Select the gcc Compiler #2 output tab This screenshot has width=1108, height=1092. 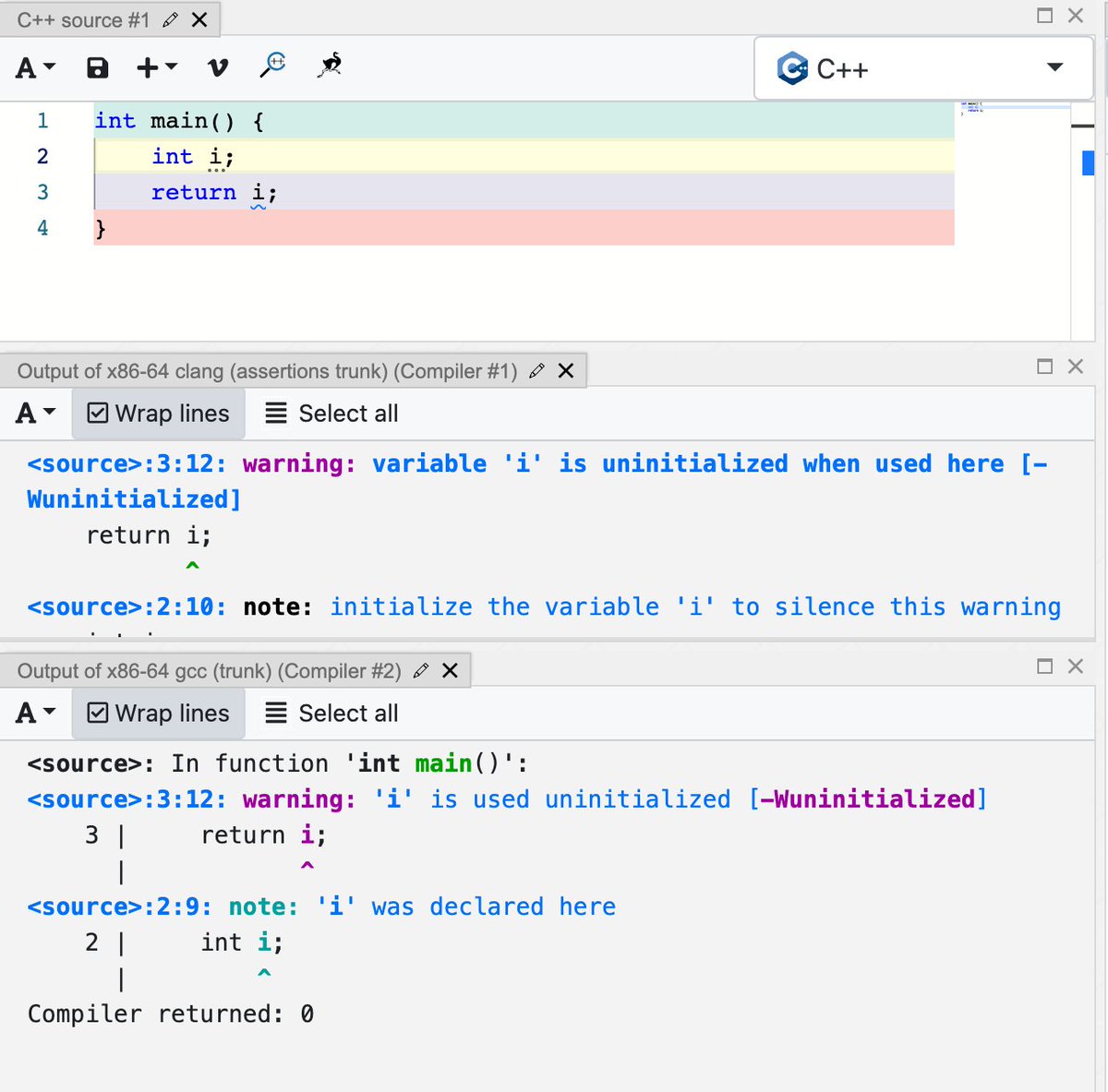tap(210, 671)
